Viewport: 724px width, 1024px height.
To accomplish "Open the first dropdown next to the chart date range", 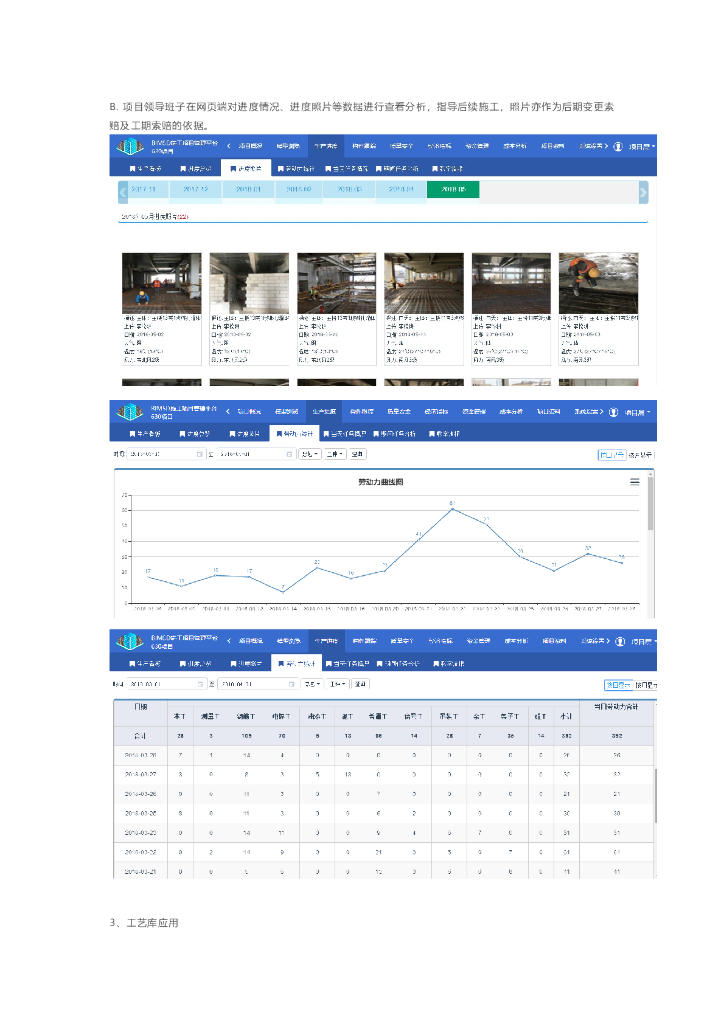I will 310,454.
